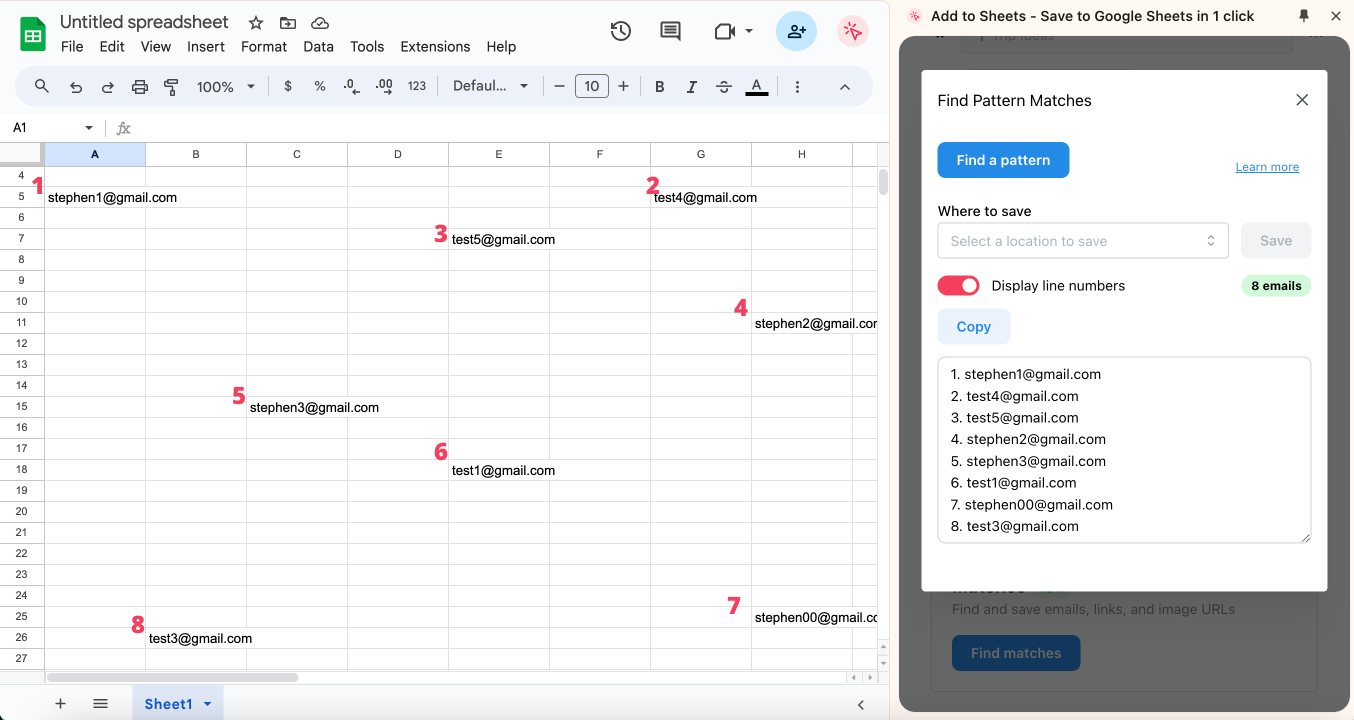
Task: Click the Find a pattern button
Action: [x=1003, y=160]
